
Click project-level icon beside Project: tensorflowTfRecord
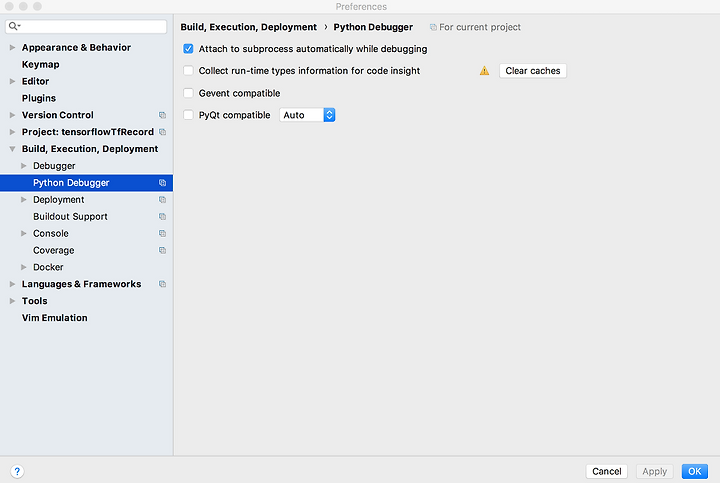point(163,132)
